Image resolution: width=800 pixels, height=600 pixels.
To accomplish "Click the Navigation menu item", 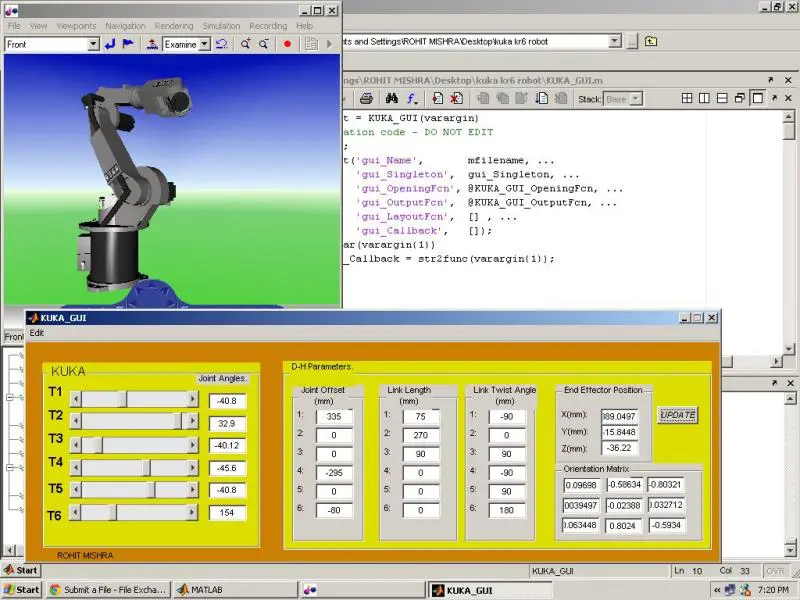I will click(x=124, y=25).
